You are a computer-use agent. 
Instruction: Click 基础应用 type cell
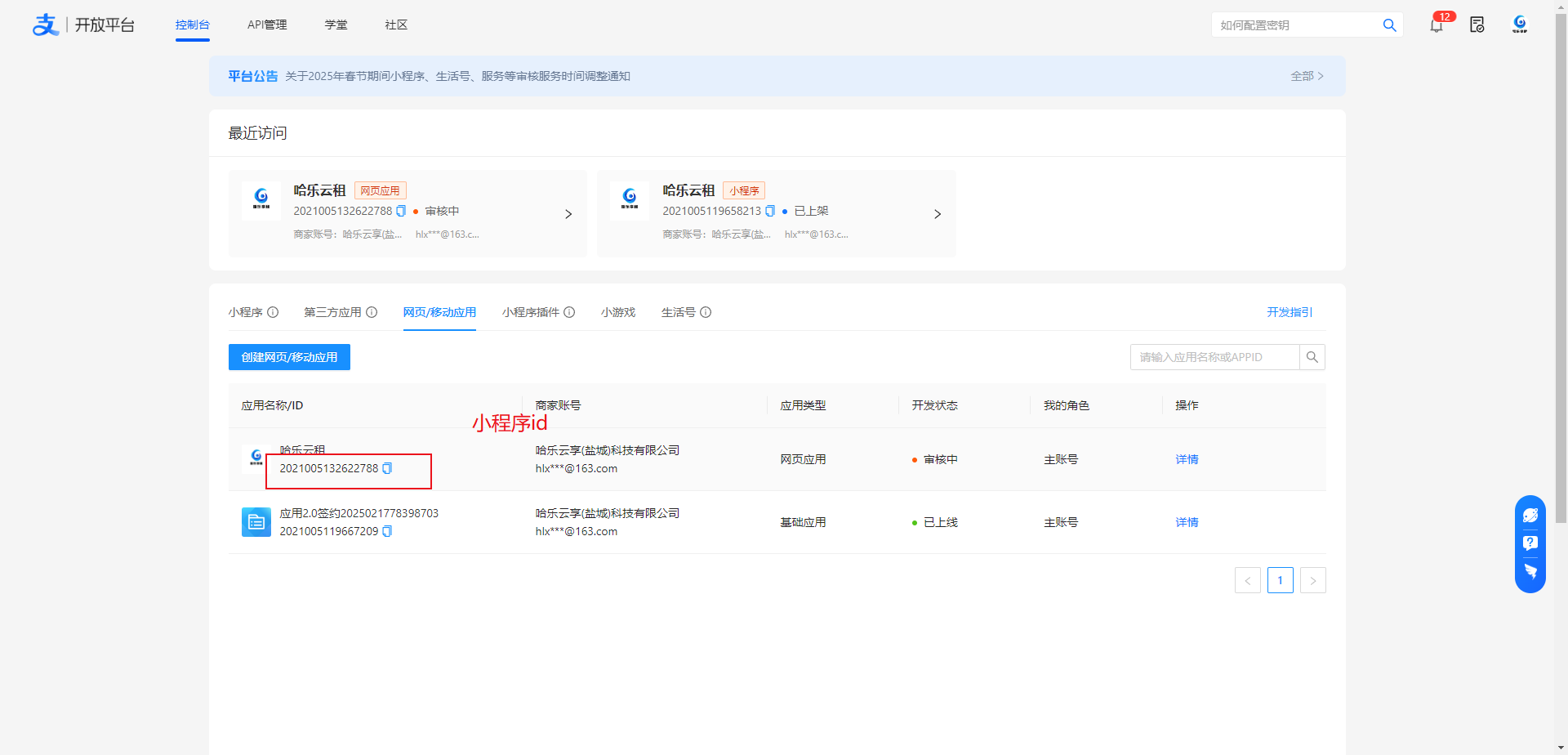(803, 522)
